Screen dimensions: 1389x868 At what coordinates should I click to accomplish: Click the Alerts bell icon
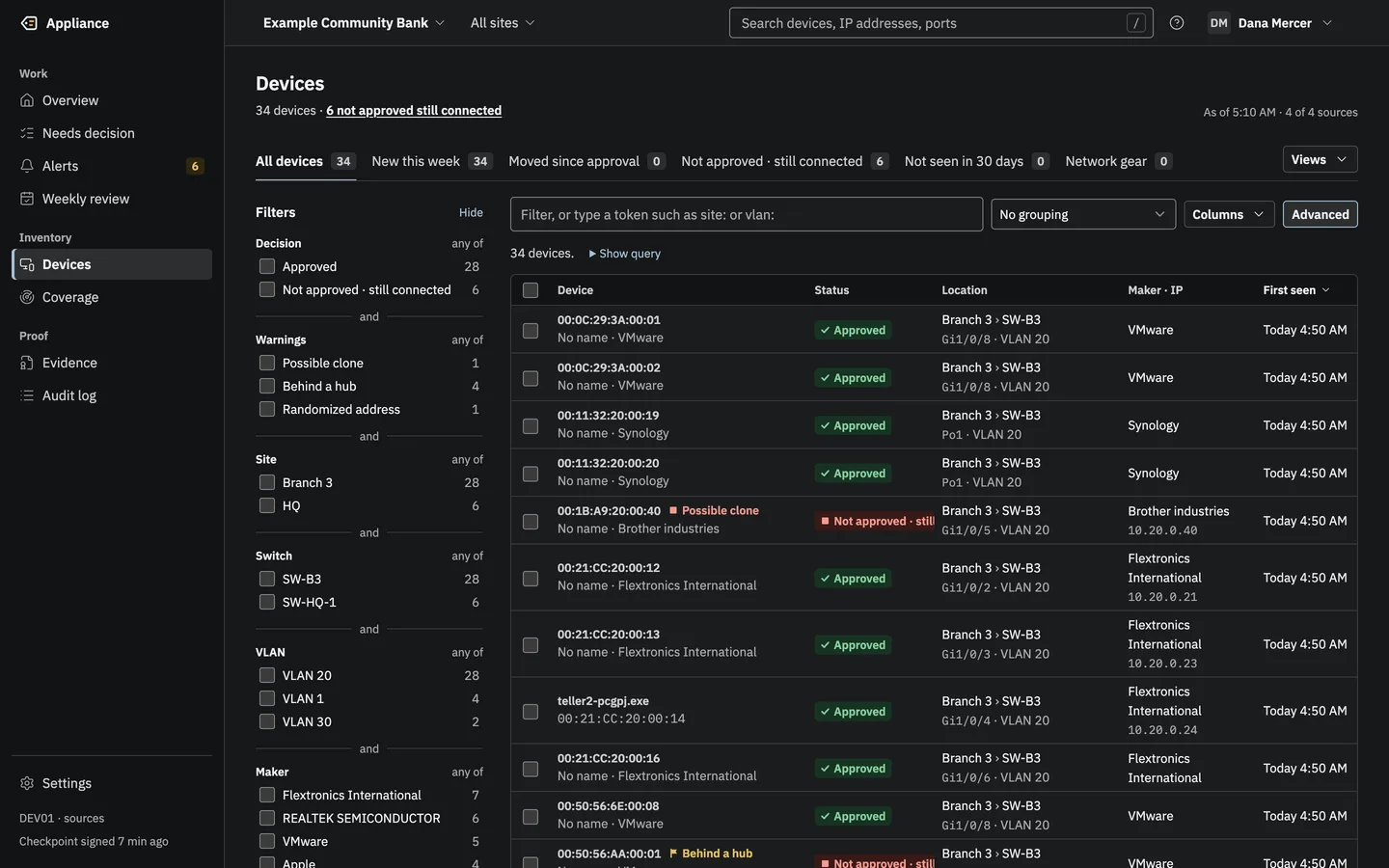pos(27,166)
